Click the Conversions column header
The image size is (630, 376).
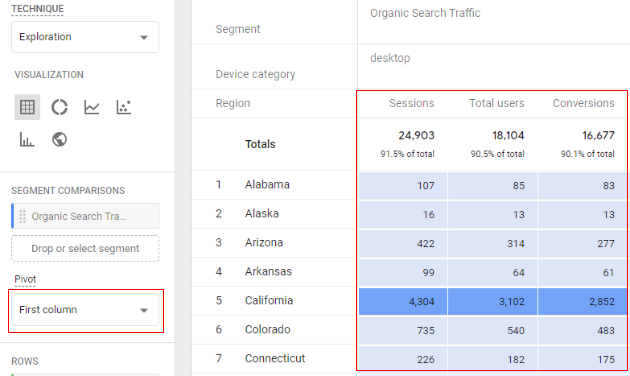583,103
